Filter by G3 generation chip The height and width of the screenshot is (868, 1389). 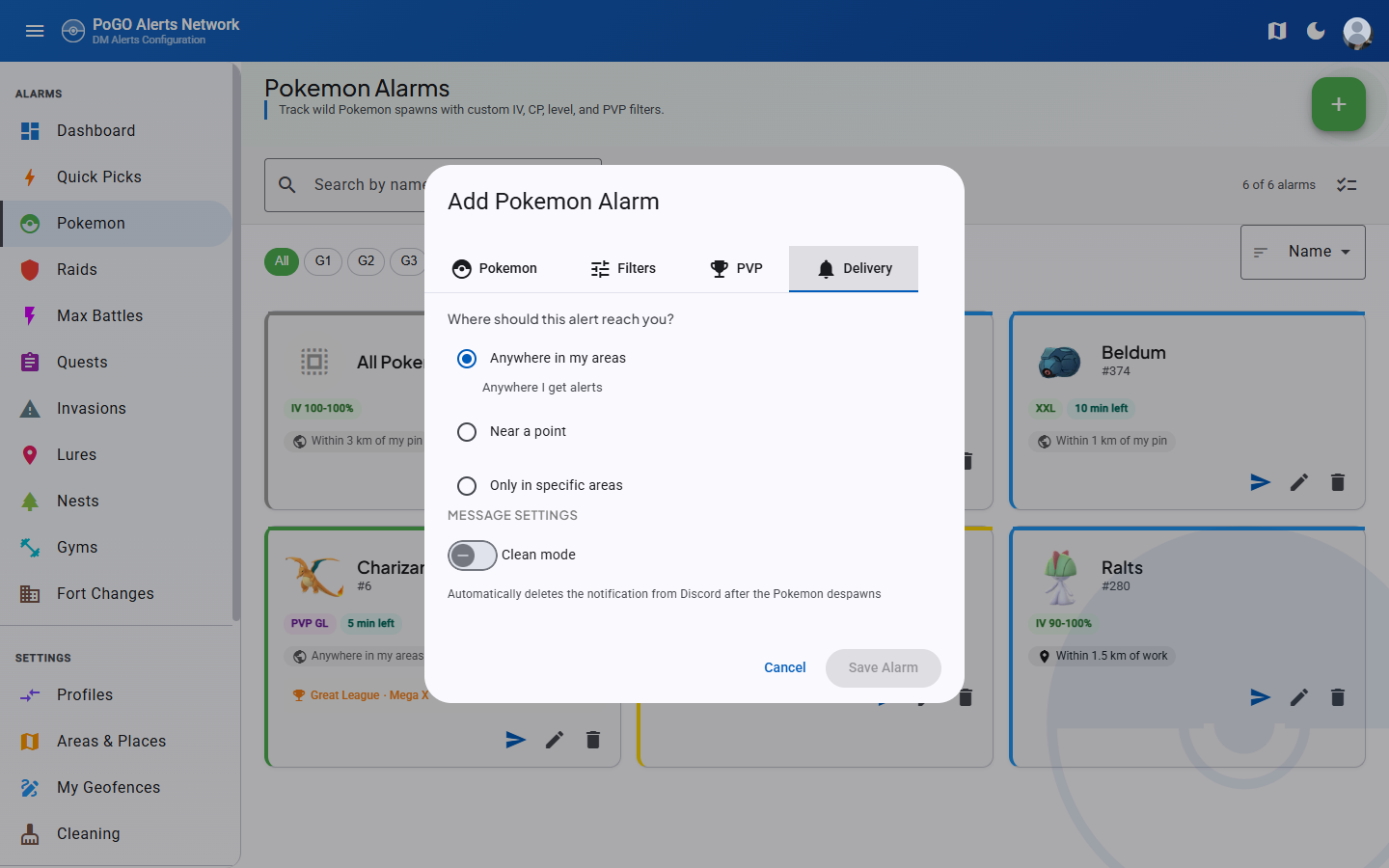[x=409, y=261]
